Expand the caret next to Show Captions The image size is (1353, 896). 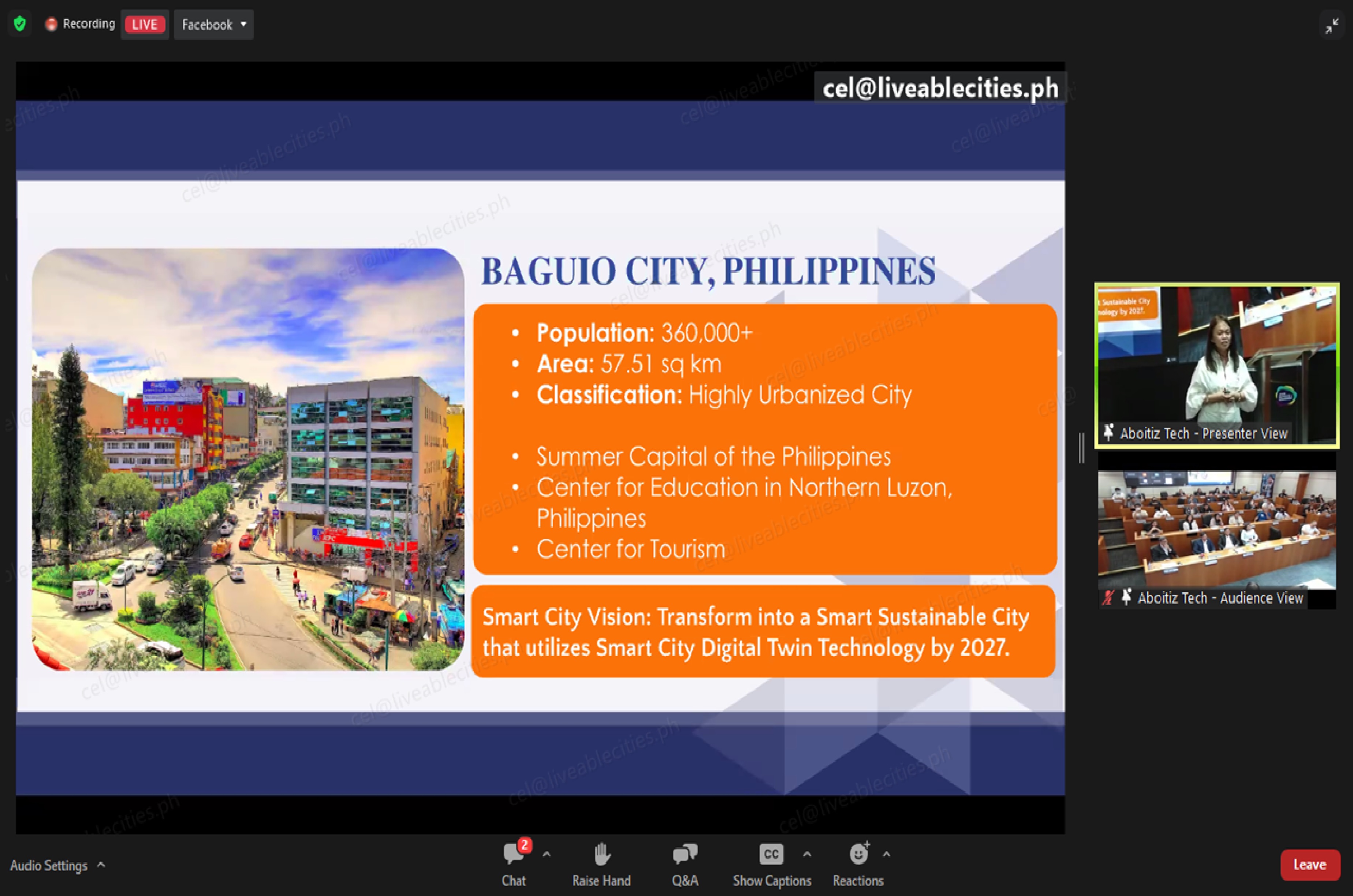point(807,855)
